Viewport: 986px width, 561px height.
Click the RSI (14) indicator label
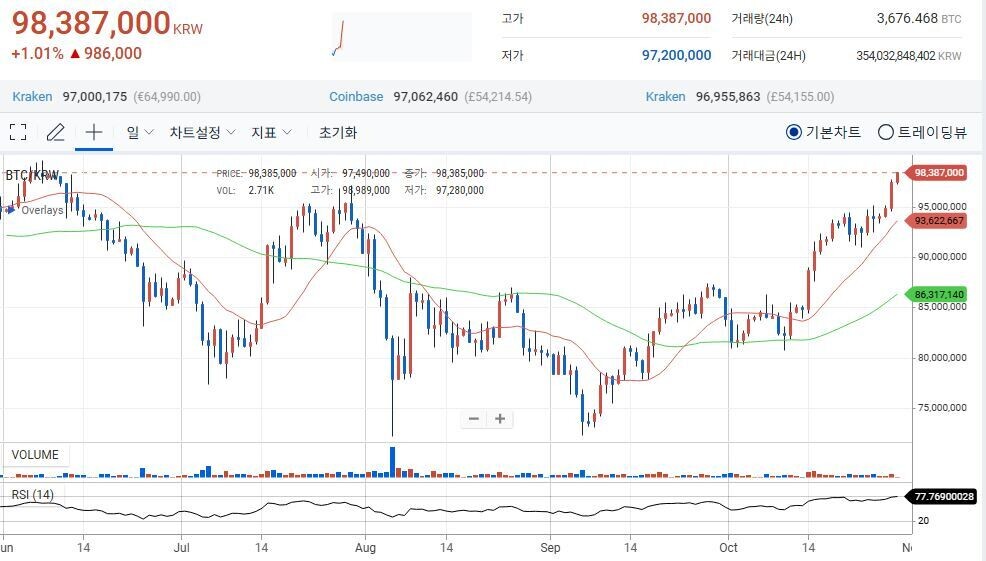click(33, 495)
